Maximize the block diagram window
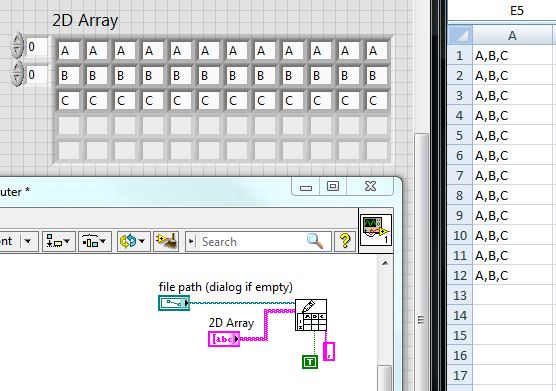The width and height of the screenshot is (556, 391). 333,186
